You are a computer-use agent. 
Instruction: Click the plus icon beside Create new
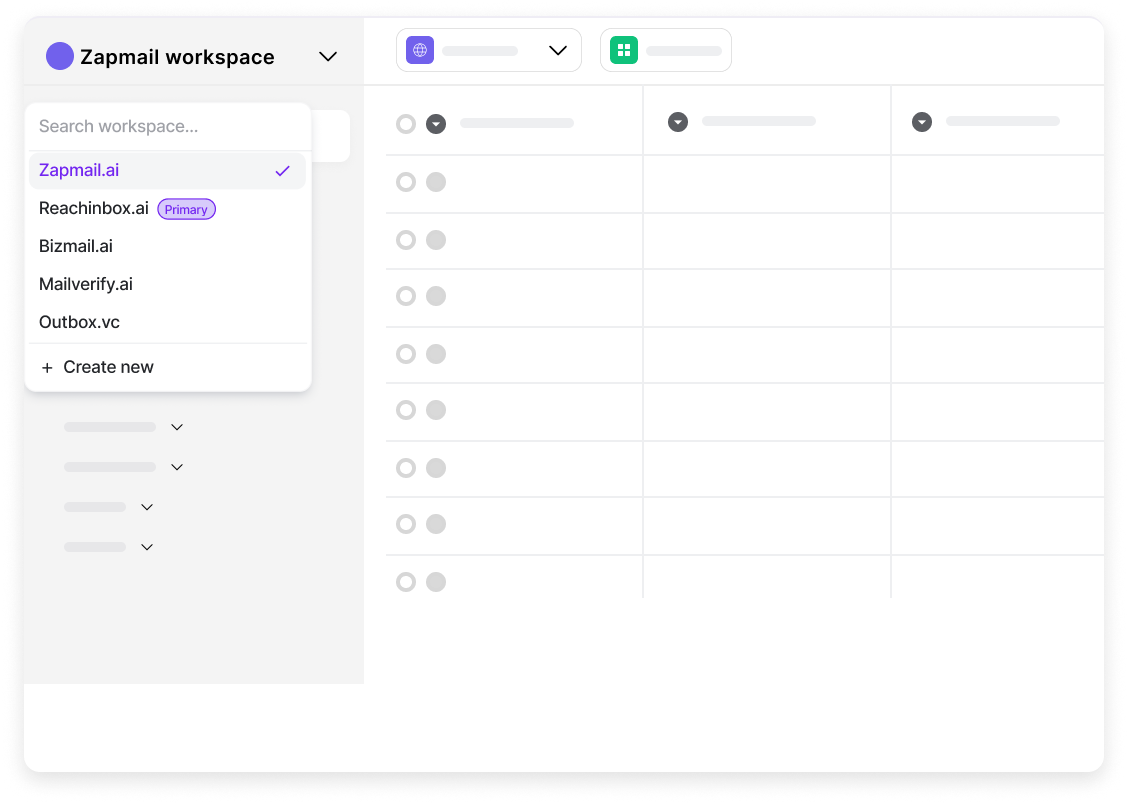47,368
